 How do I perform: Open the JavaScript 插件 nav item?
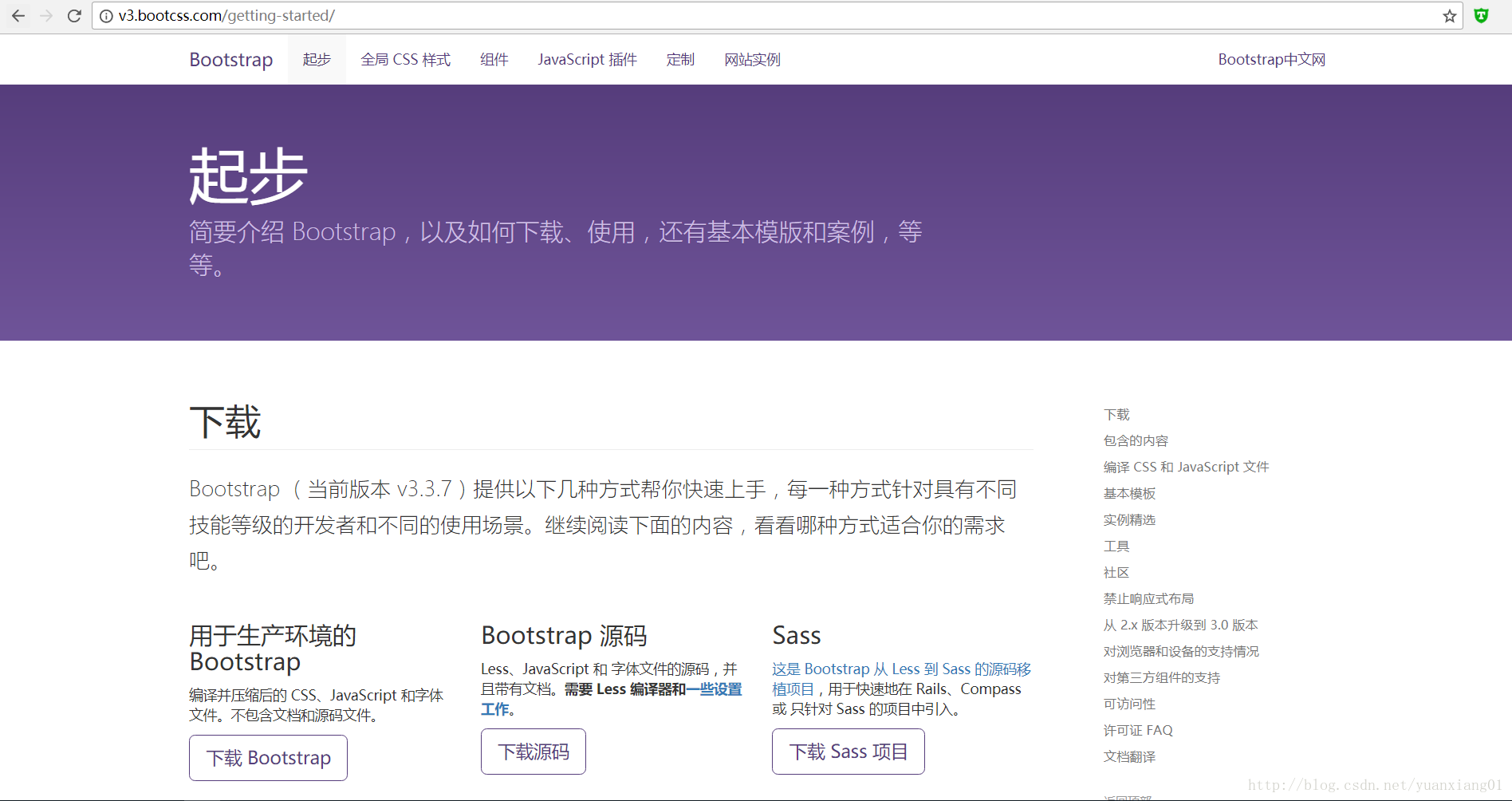[588, 60]
